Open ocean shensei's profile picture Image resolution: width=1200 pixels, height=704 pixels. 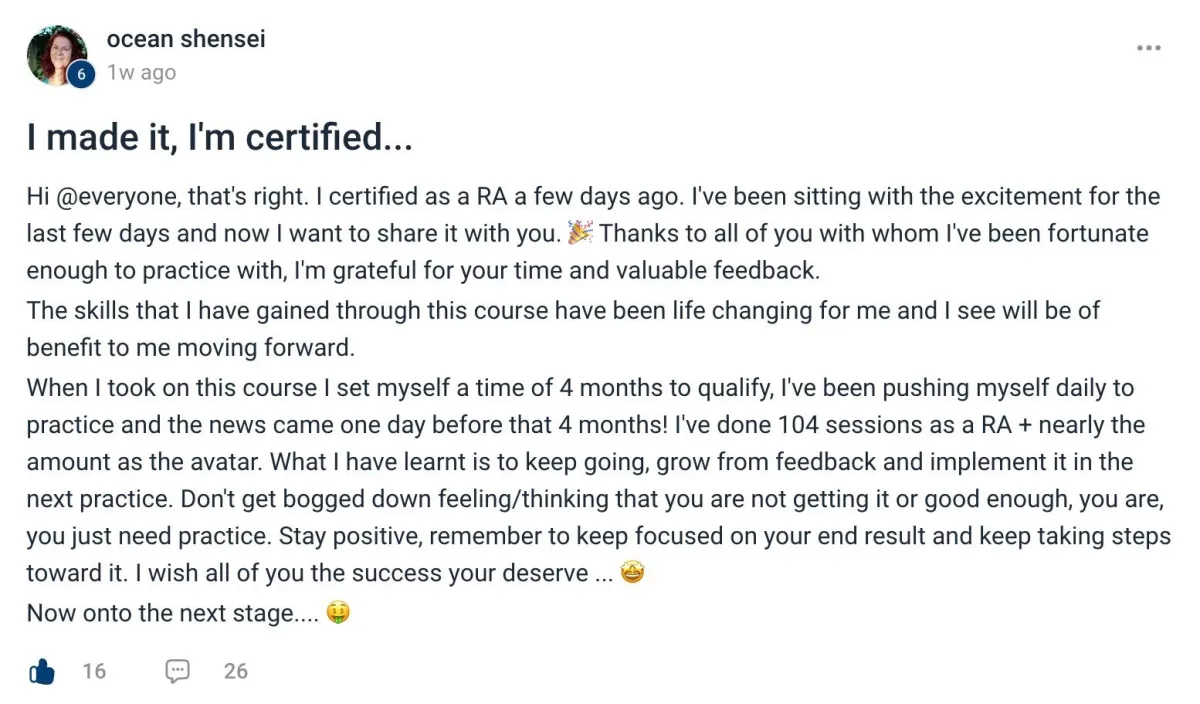tap(57, 56)
